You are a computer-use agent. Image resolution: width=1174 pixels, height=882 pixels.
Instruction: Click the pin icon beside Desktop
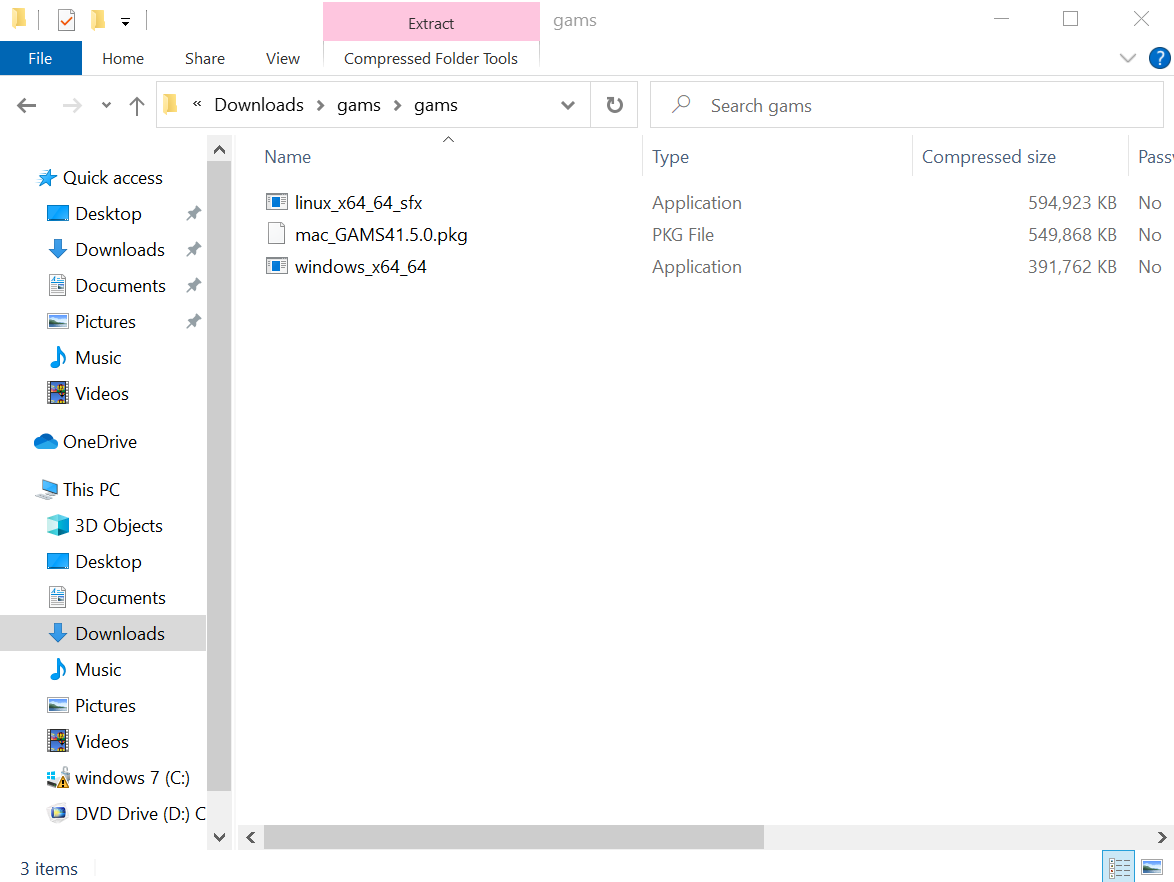[193, 213]
